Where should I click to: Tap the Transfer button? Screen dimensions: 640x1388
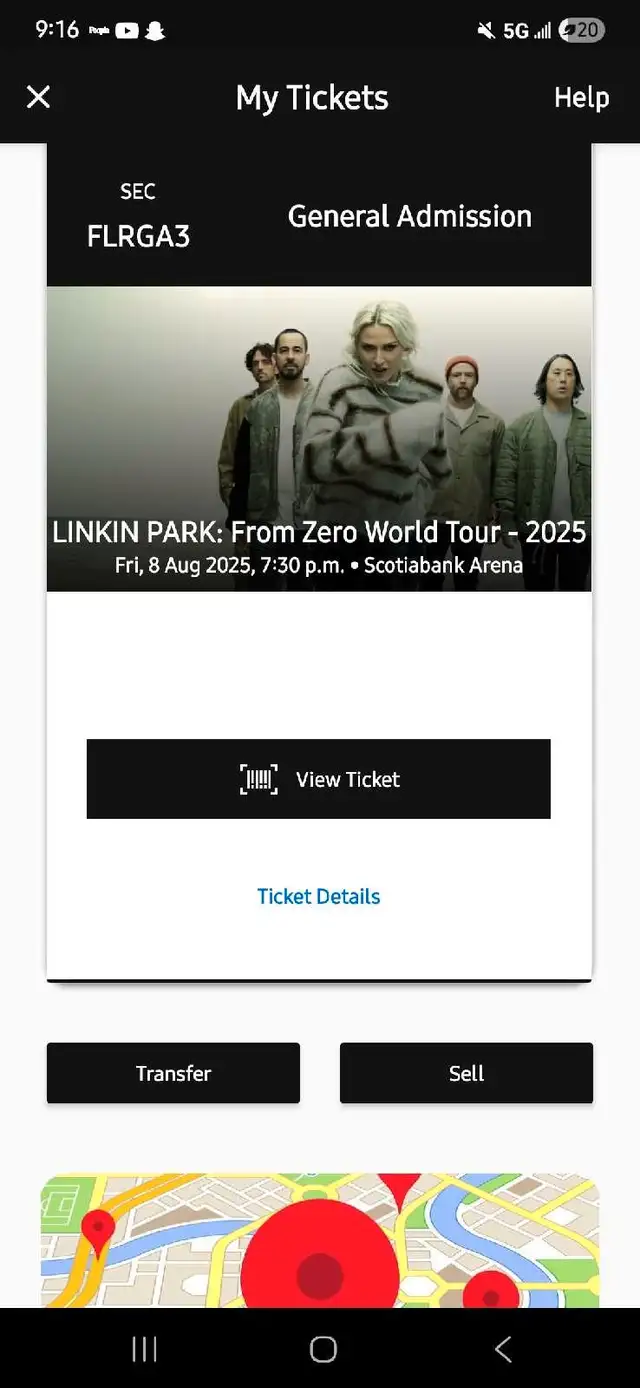coord(173,1073)
